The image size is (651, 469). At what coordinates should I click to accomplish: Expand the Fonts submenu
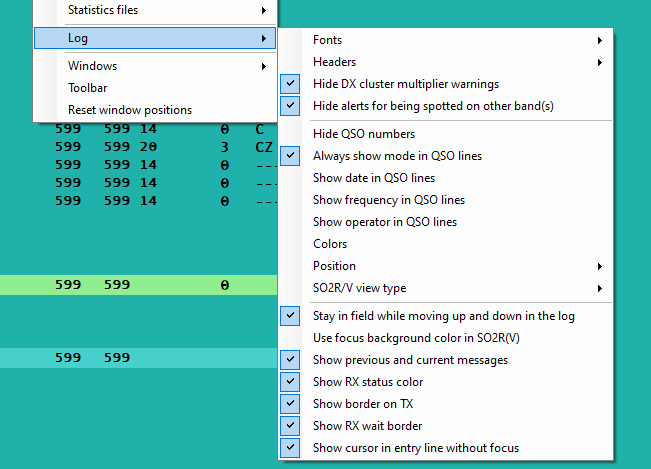pos(446,40)
